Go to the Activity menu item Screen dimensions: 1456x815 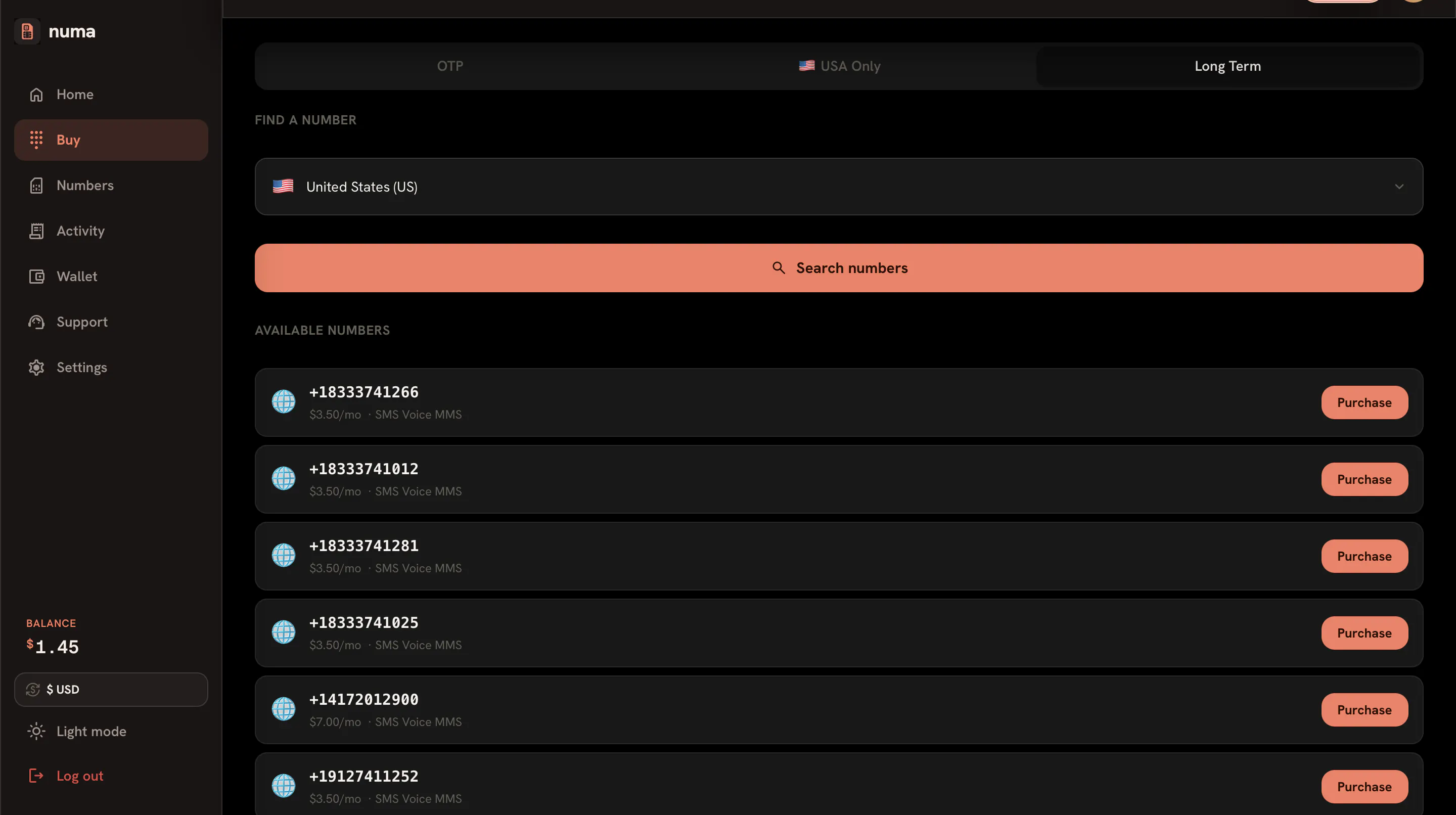click(x=111, y=231)
